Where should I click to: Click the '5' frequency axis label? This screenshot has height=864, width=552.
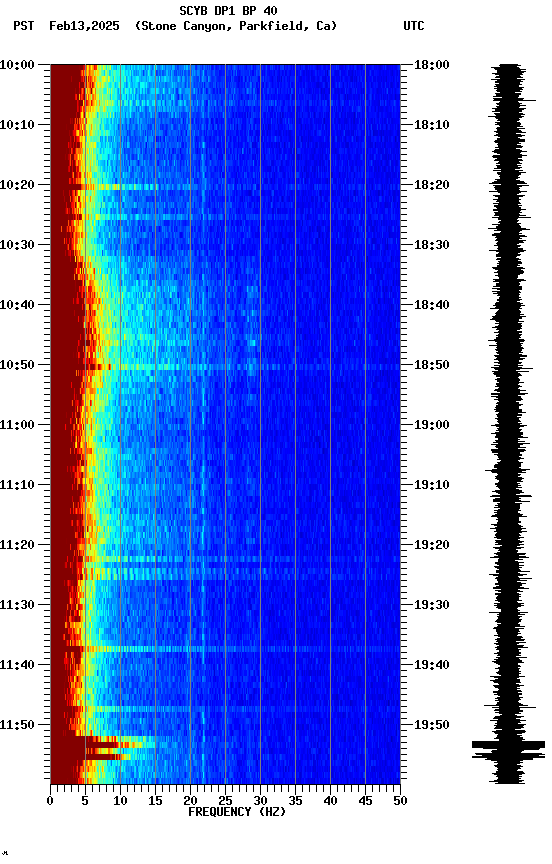pos(85,801)
